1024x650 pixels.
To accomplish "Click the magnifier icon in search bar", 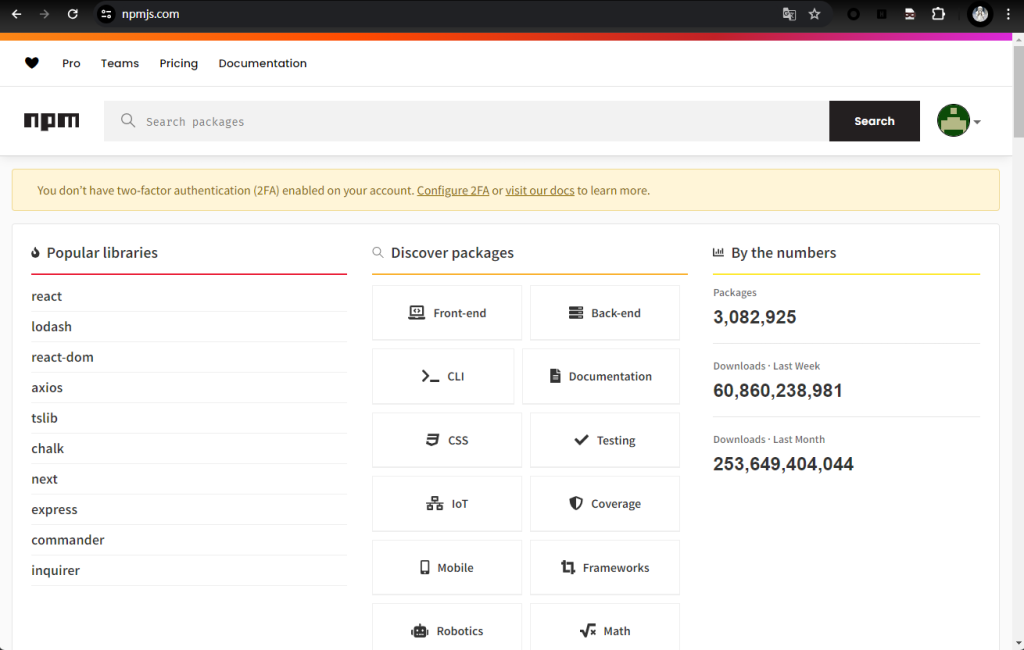I will click(x=128, y=121).
